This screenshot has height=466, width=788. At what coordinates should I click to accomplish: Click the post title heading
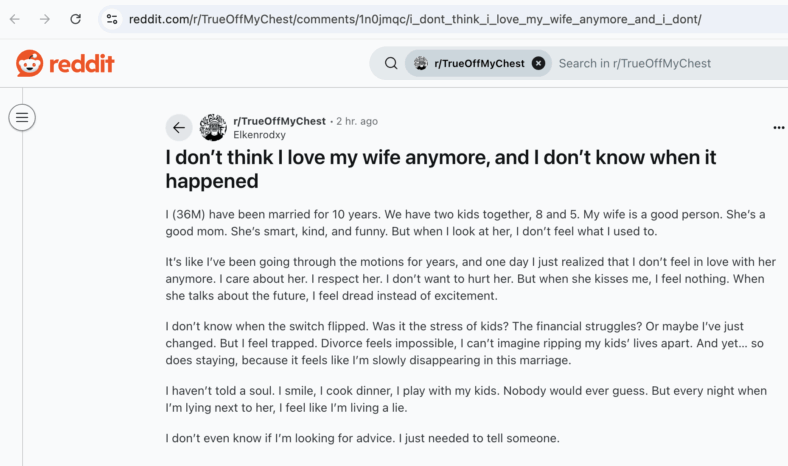pos(441,169)
